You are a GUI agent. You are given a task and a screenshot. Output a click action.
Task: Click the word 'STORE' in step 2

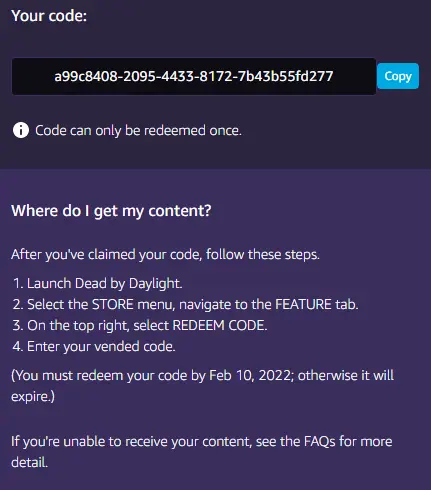[x=113, y=304]
